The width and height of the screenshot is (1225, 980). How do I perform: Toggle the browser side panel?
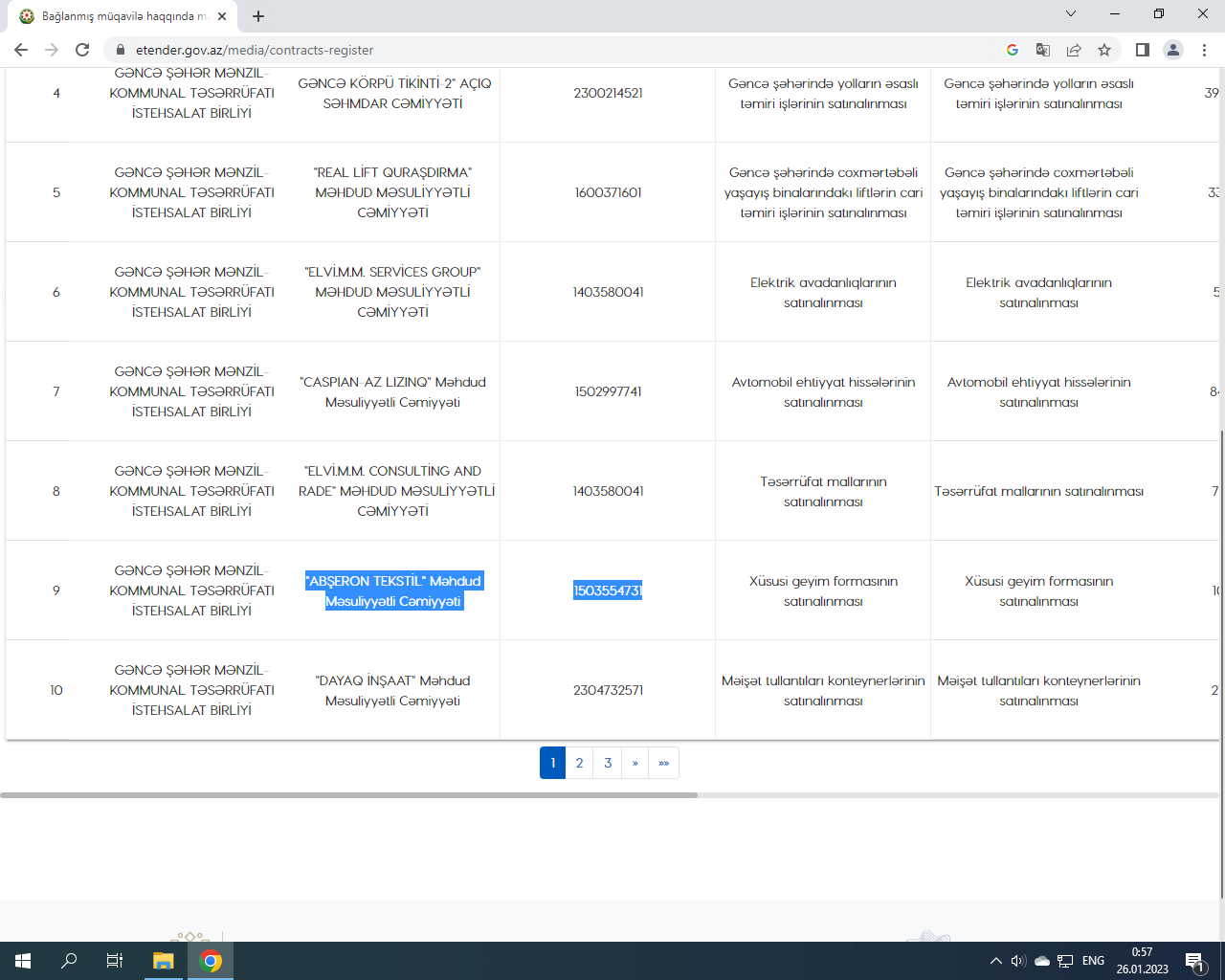(1143, 50)
